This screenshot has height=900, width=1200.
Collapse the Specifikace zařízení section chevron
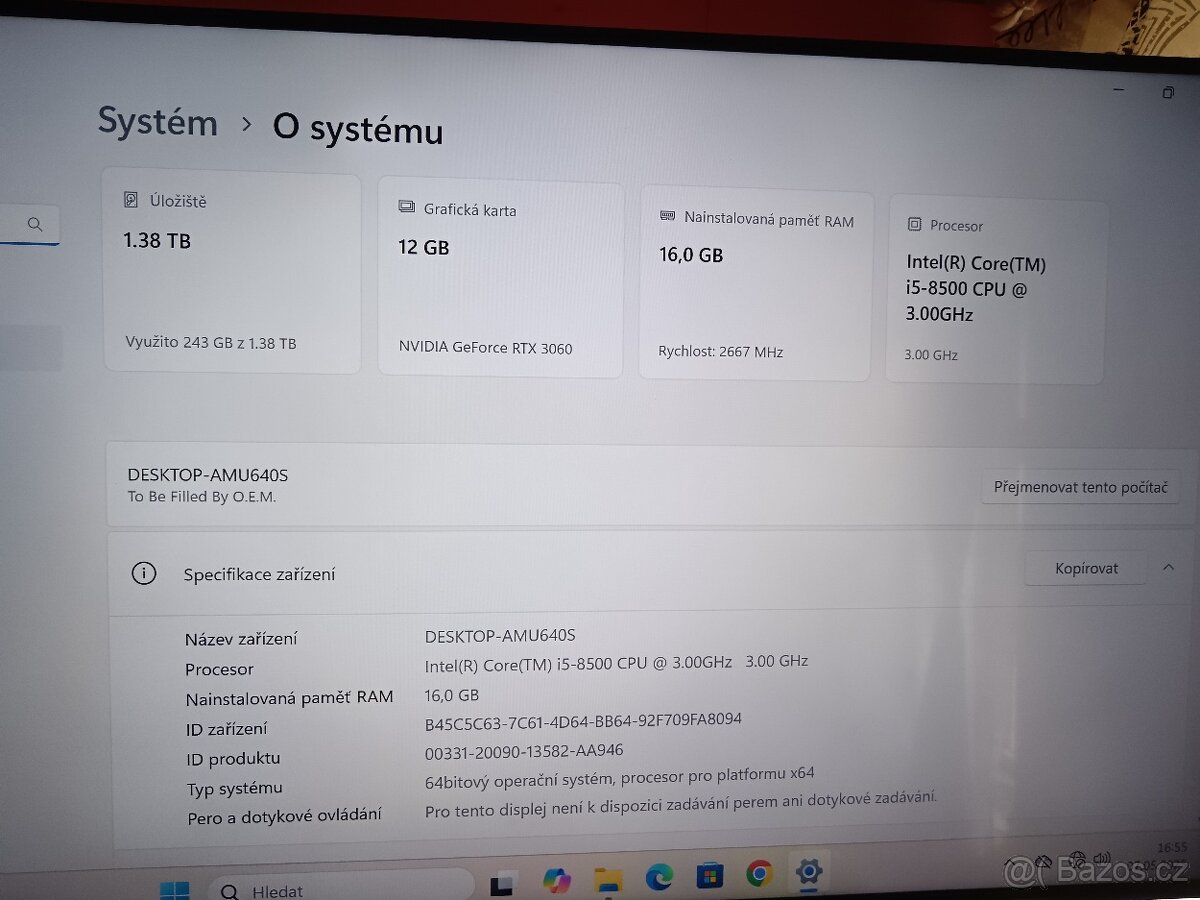[1168, 567]
